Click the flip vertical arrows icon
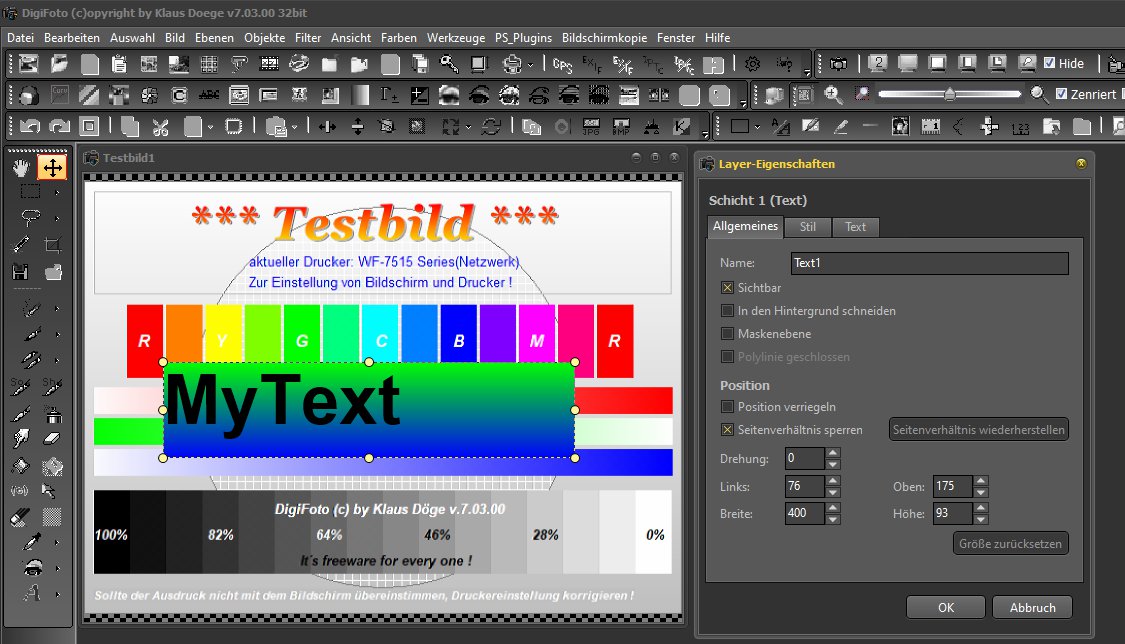 point(357,127)
